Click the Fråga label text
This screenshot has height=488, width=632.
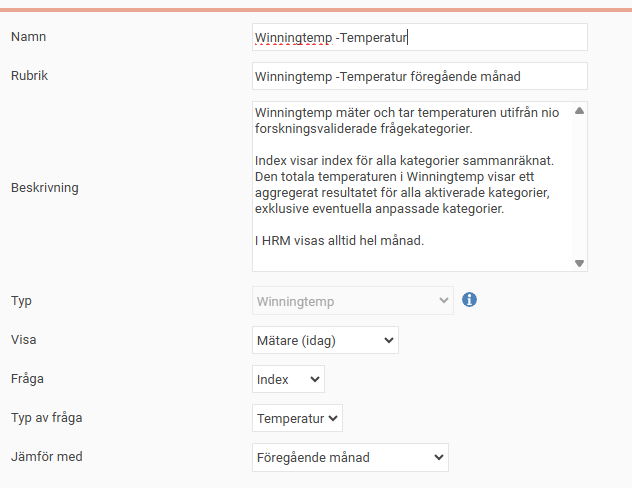tap(27, 379)
